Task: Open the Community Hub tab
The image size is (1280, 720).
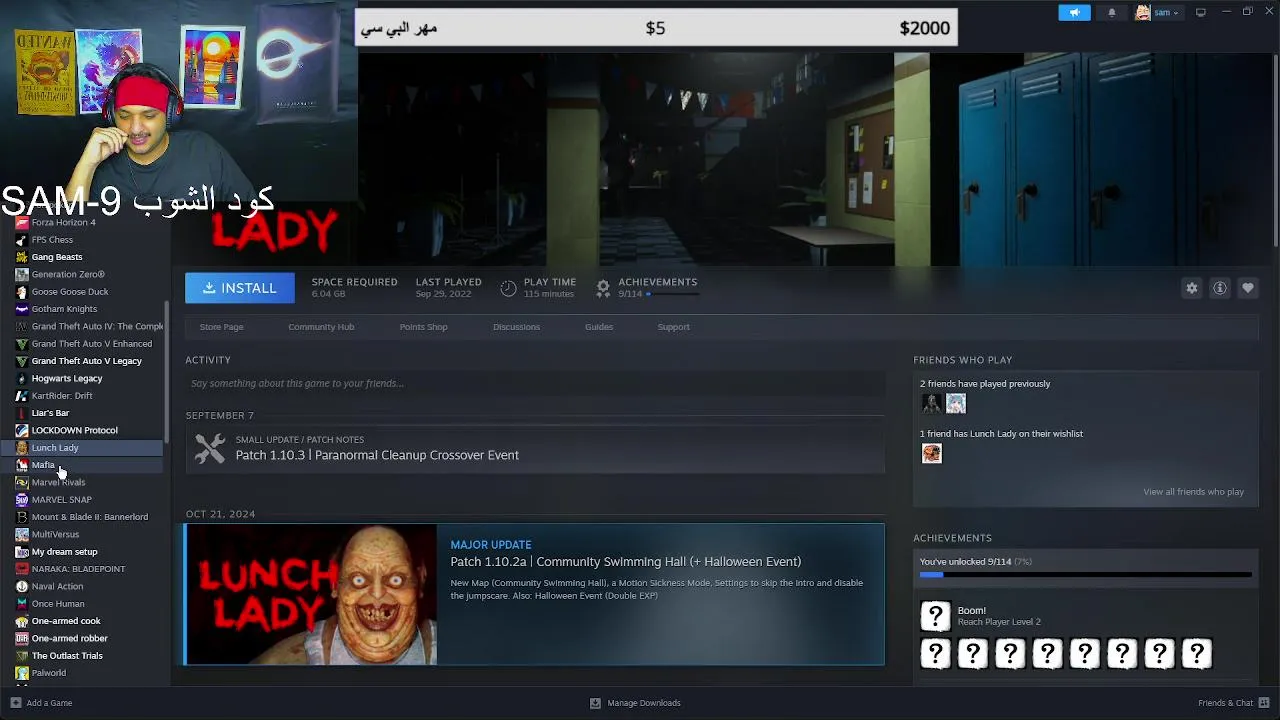Action: [x=321, y=327]
